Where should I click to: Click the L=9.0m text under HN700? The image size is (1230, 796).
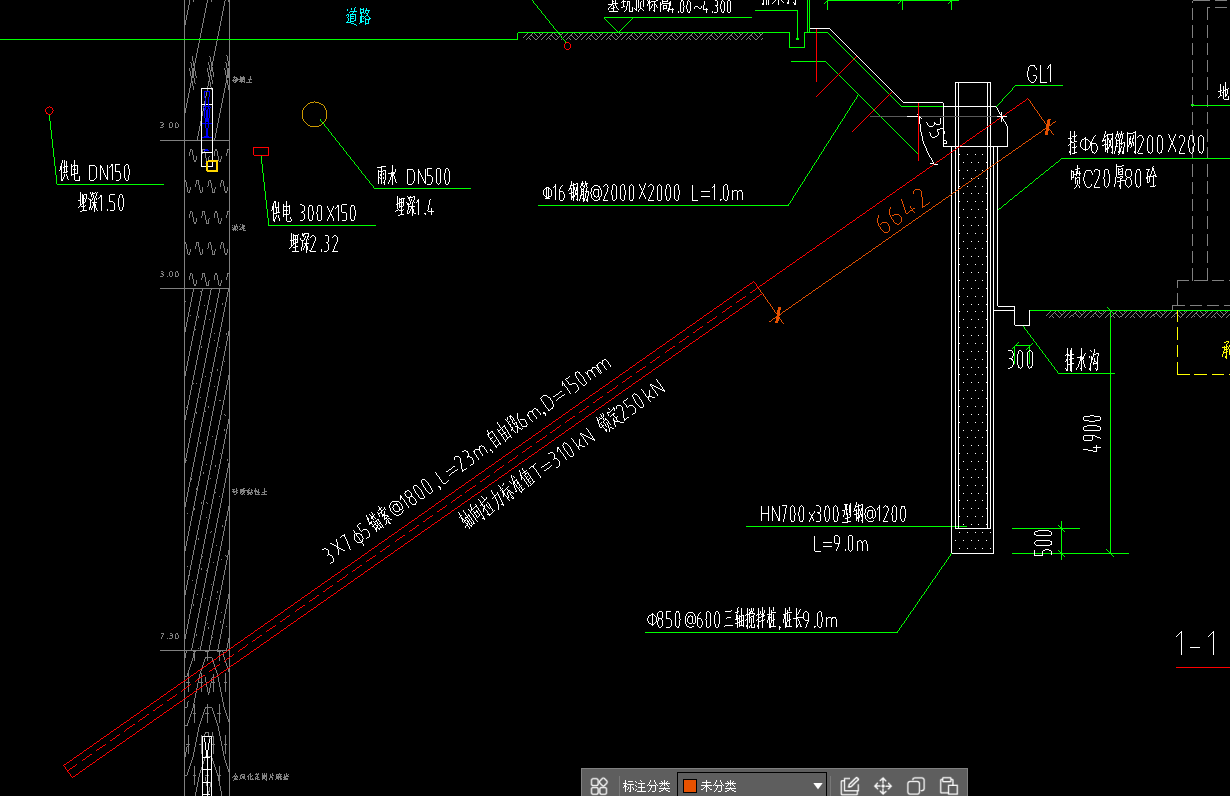click(x=841, y=545)
